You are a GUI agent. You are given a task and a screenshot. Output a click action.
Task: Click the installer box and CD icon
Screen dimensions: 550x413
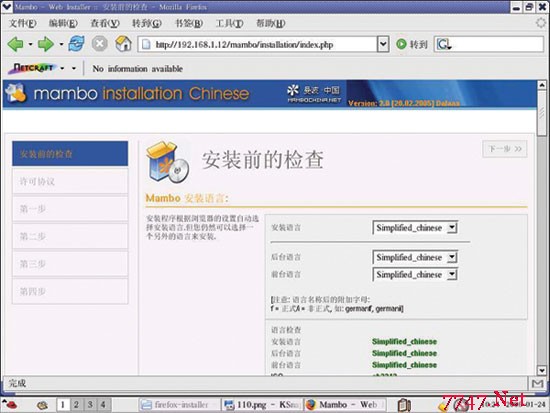tap(168, 162)
